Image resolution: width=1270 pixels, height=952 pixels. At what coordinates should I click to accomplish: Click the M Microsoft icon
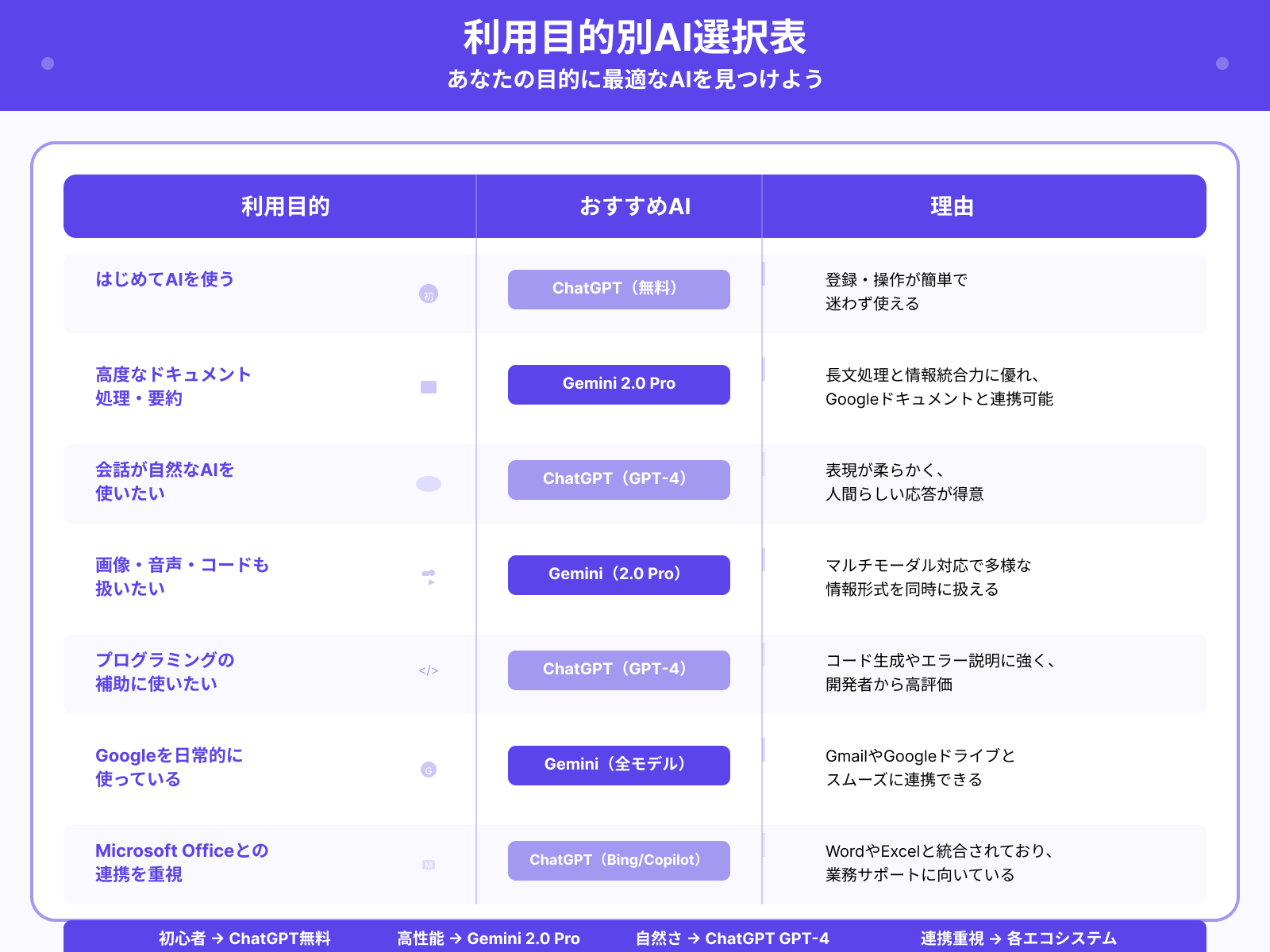tap(429, 864)
